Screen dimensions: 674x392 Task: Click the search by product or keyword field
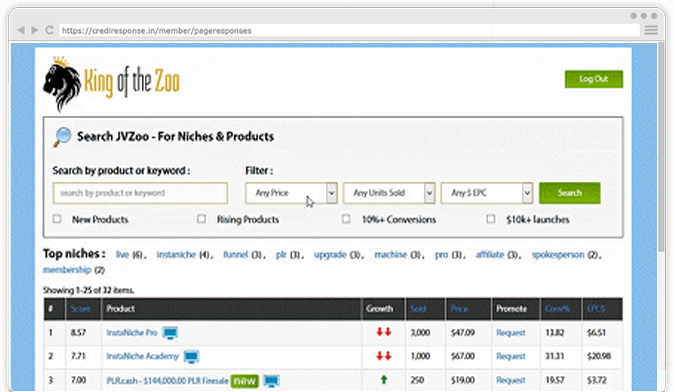tap(140, 193)
